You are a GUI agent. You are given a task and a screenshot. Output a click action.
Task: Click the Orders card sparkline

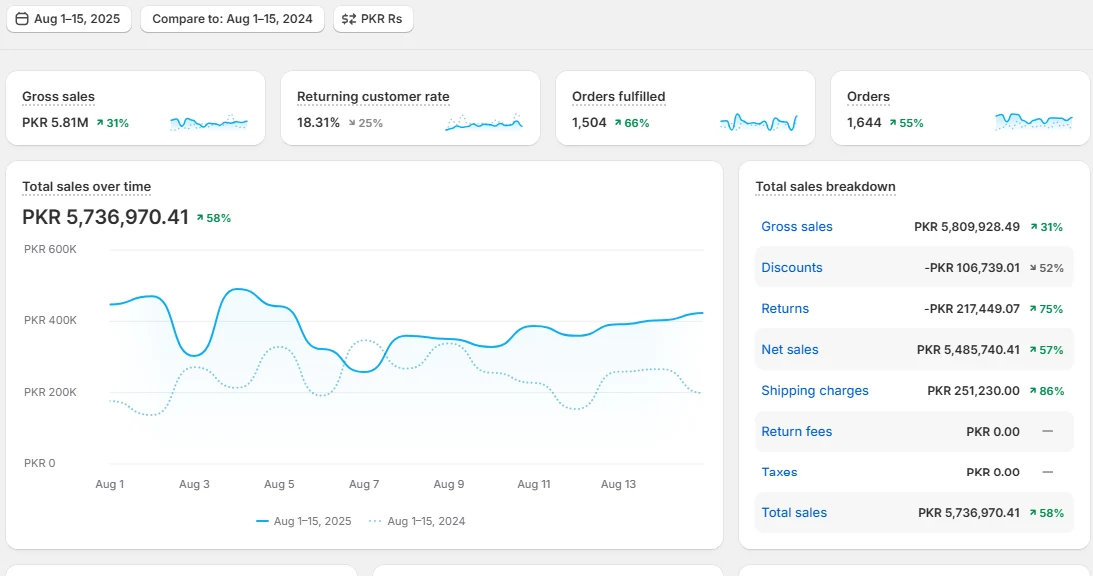click(1034, 121)
